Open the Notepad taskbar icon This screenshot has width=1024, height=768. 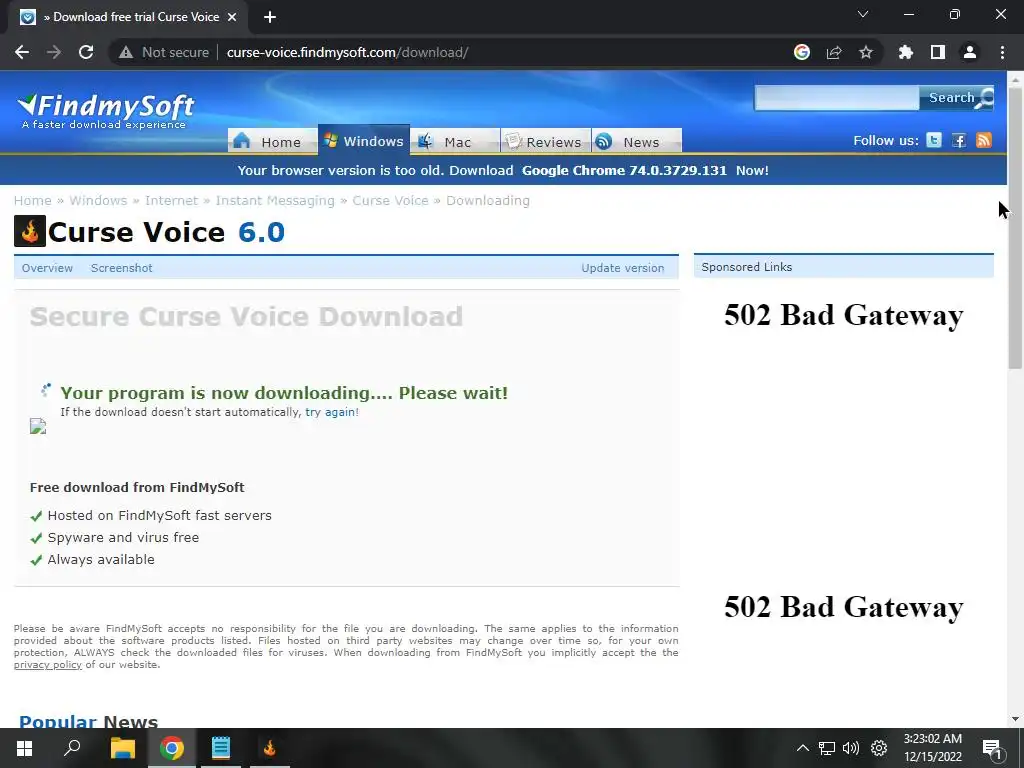click(221, 748)
